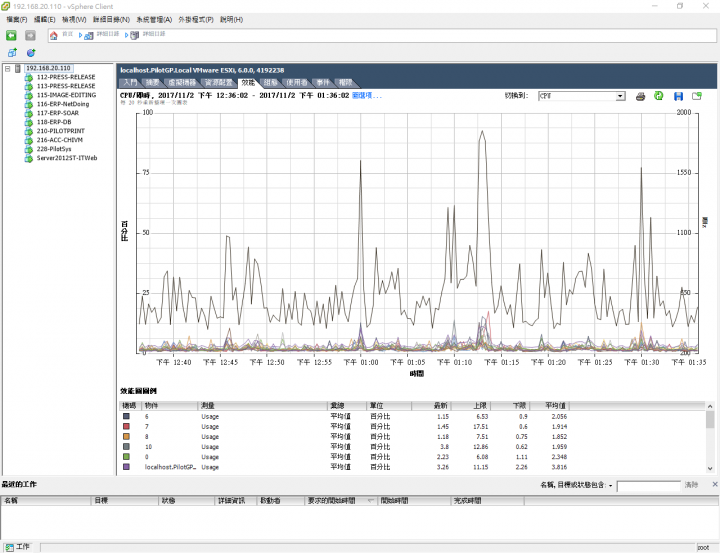Open the Home icon in navigation bar
Image resolution: width=720 pixels, height=553 pixels.
point(54,35)
